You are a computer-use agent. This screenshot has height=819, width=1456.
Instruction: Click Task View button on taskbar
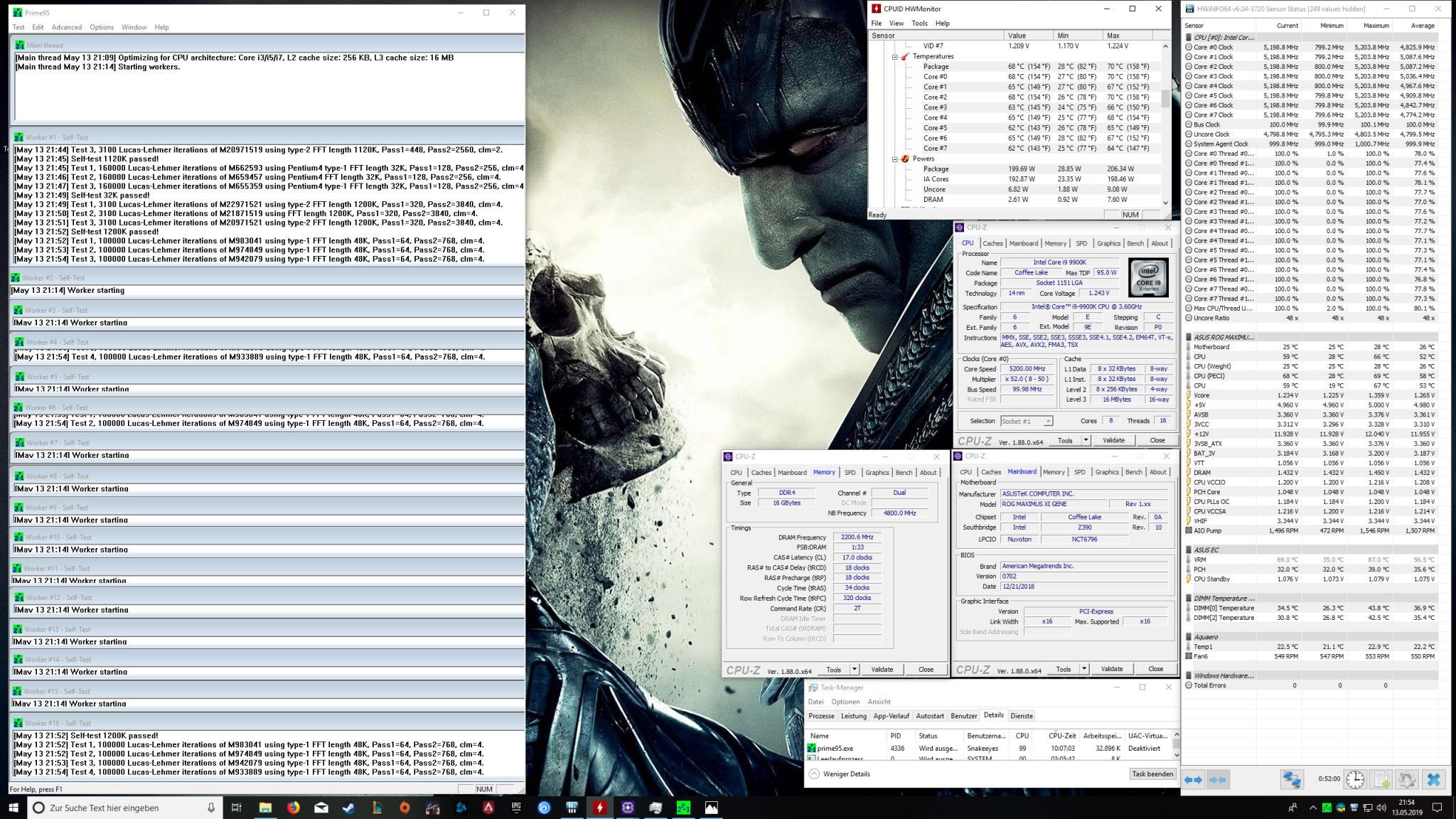click(x=237, y=808)
